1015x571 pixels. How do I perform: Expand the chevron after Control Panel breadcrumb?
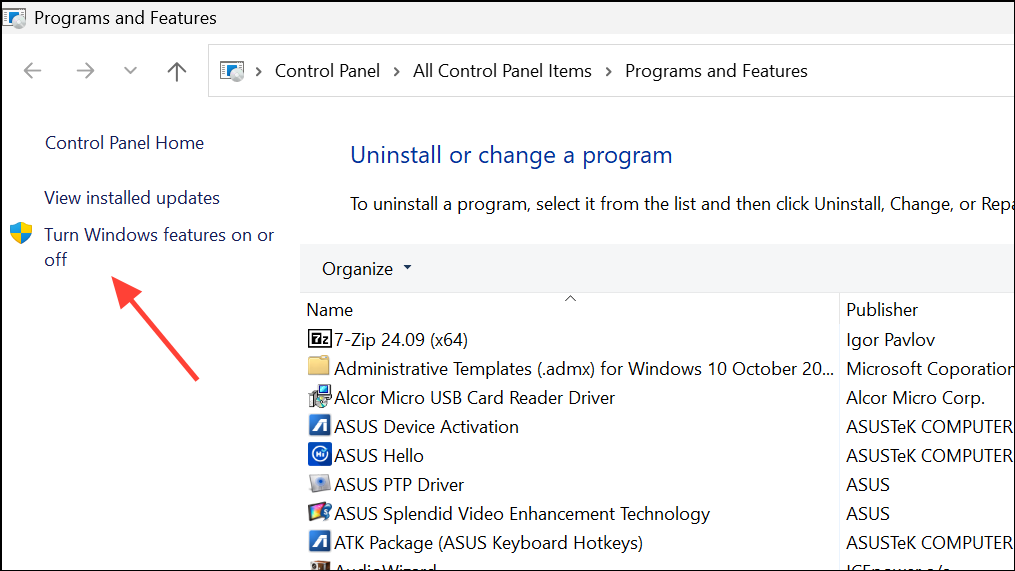click(396, 71)
